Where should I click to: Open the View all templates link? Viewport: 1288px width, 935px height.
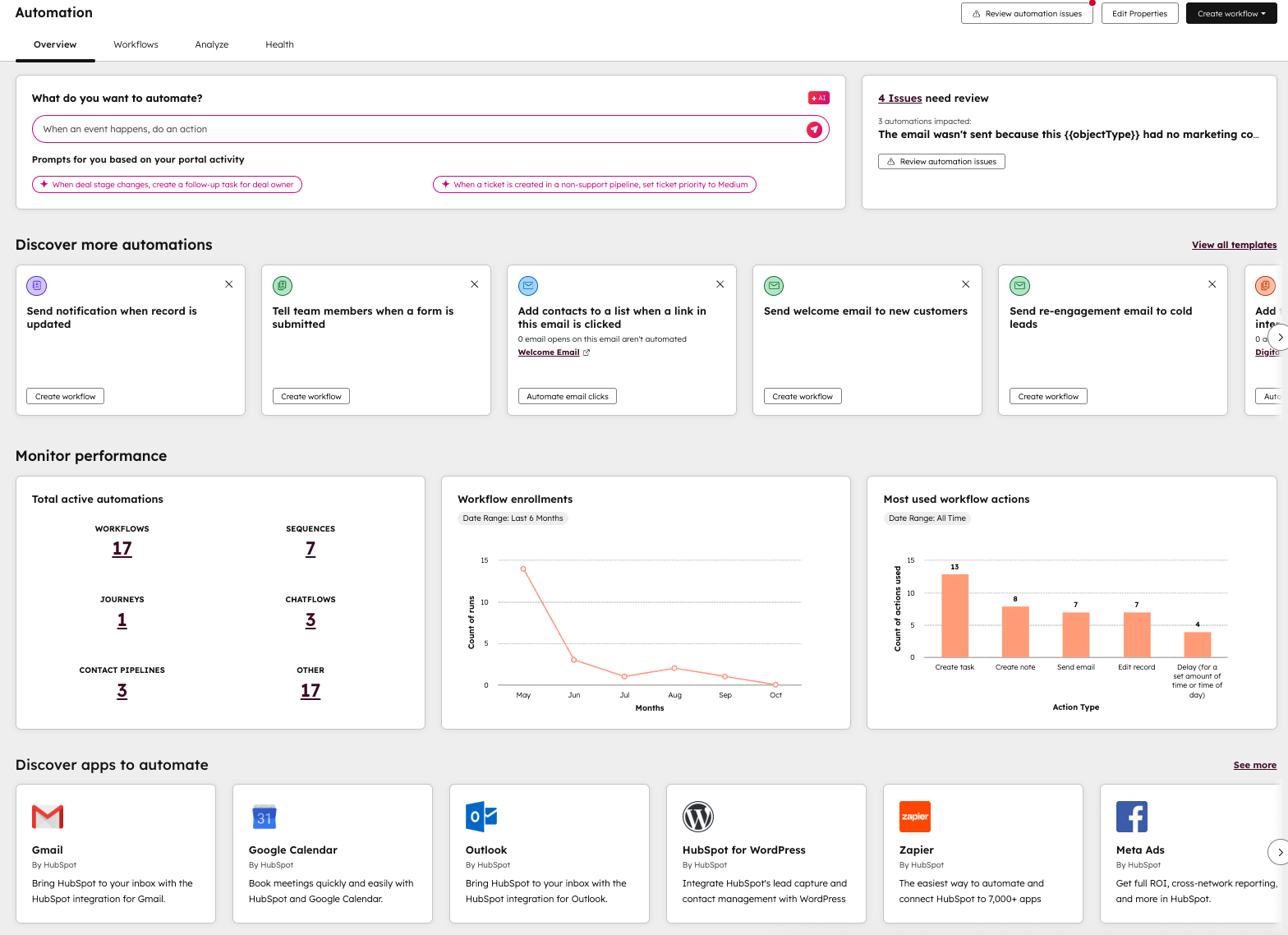1234,245
